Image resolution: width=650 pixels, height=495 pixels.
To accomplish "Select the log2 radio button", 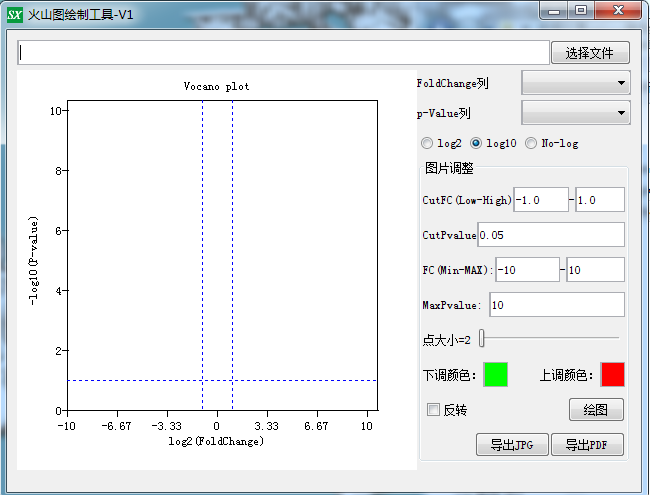I will click(x=428, y=143).
